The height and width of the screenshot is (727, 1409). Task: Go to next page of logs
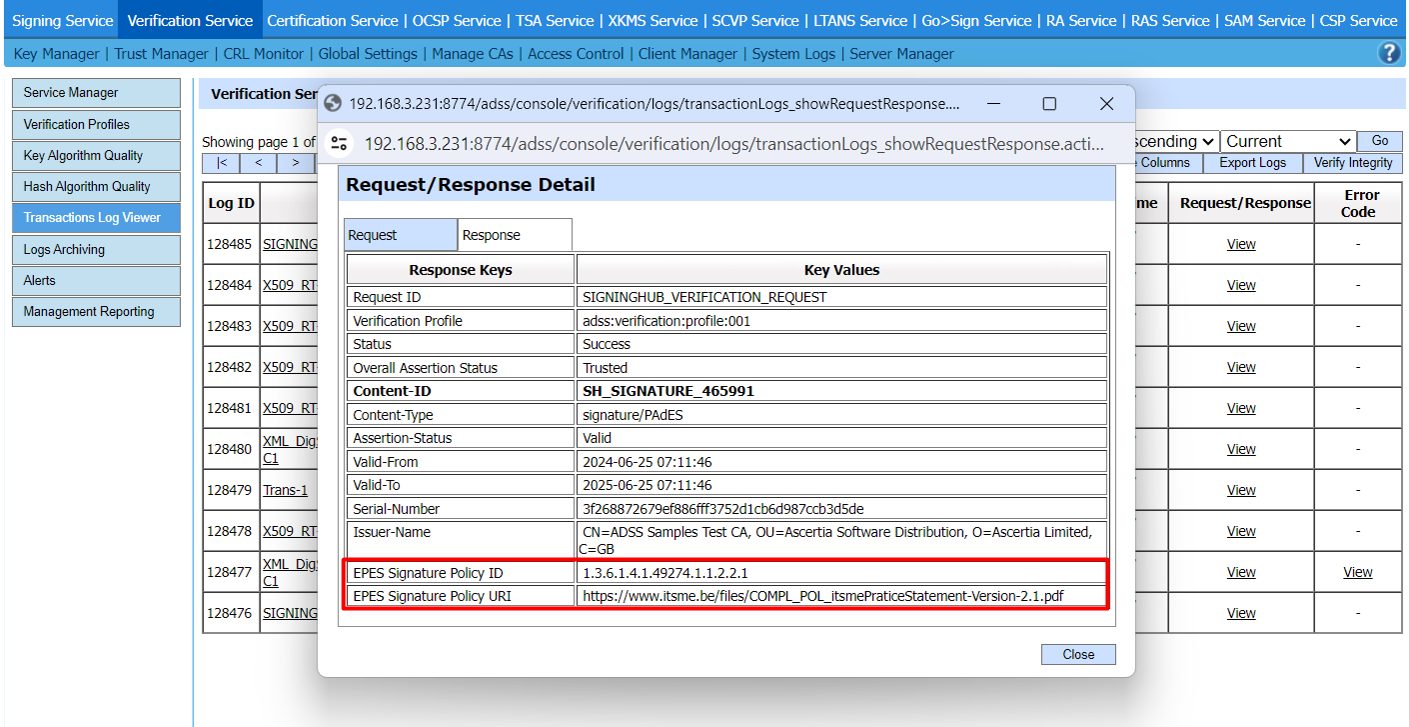pos(295,163)
